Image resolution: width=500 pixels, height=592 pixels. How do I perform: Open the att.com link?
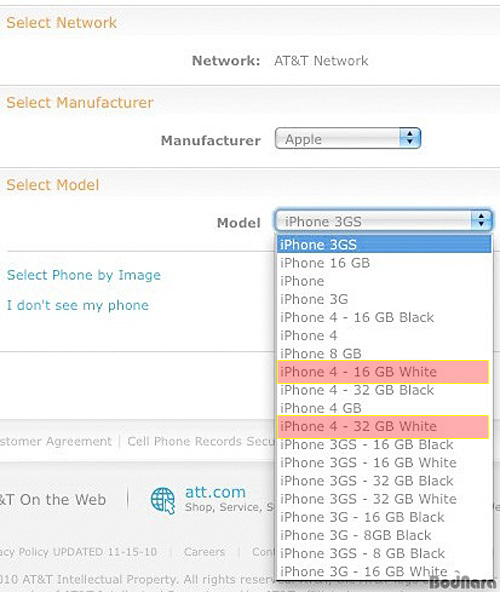215,492
